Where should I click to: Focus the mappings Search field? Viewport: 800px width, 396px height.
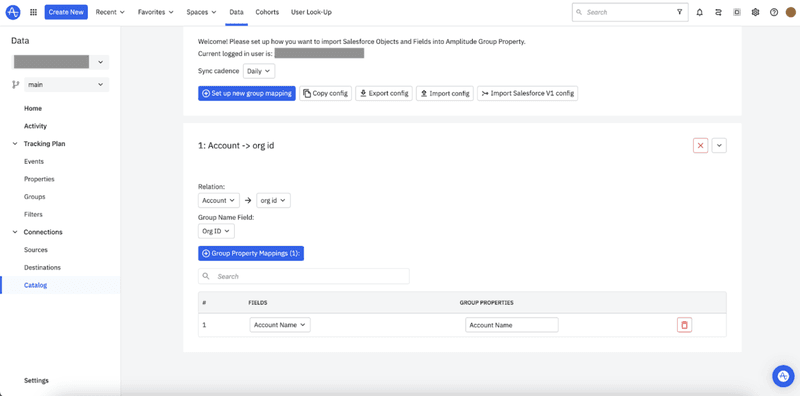(x=304, y=276)
